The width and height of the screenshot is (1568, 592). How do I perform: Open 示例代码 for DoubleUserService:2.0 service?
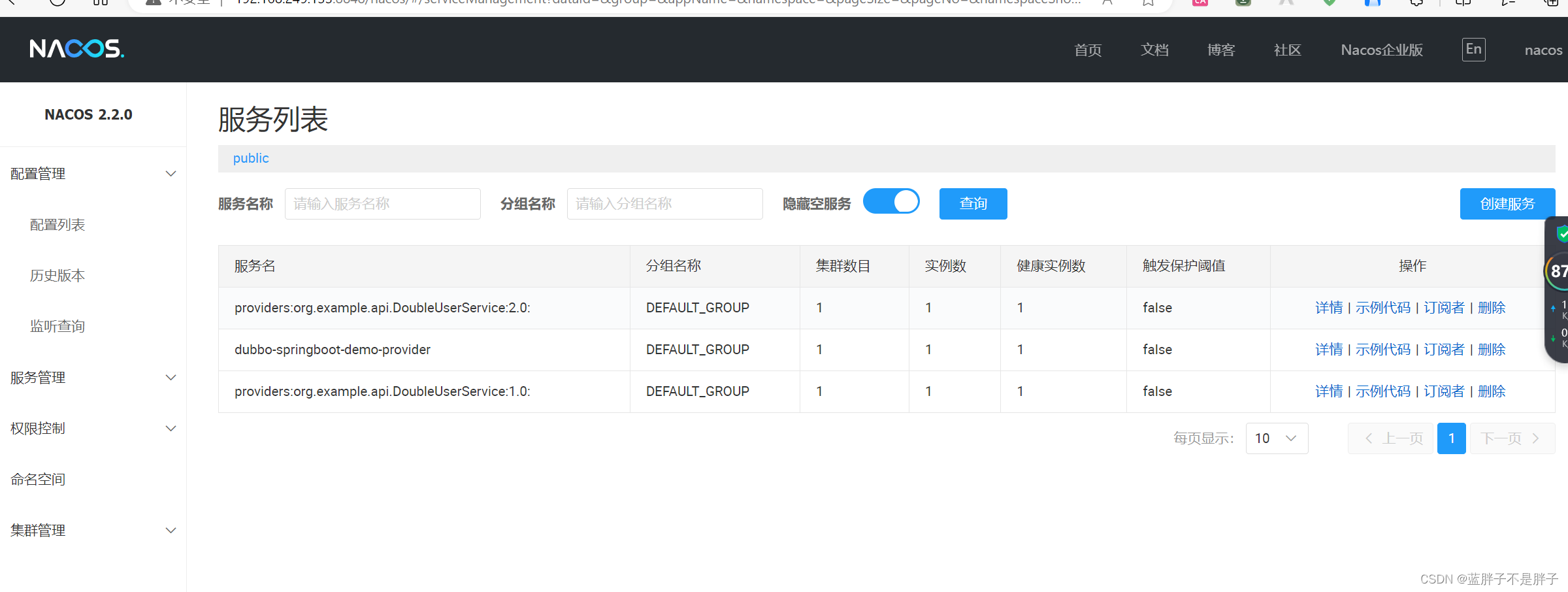pos(1383,308)
